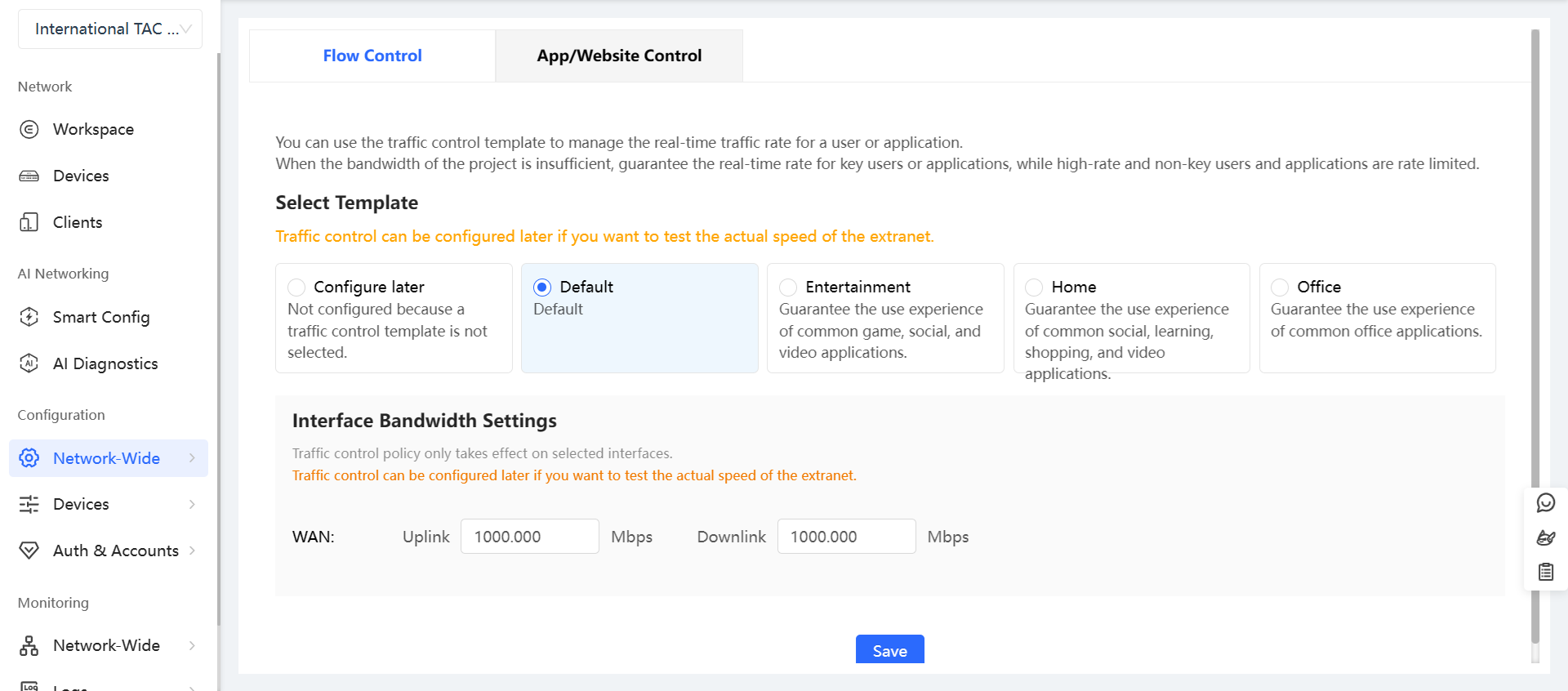
Task: Click the Network-Wide topology icon under Monitoring
Action: pyautogui.click(x=29, y=645)
